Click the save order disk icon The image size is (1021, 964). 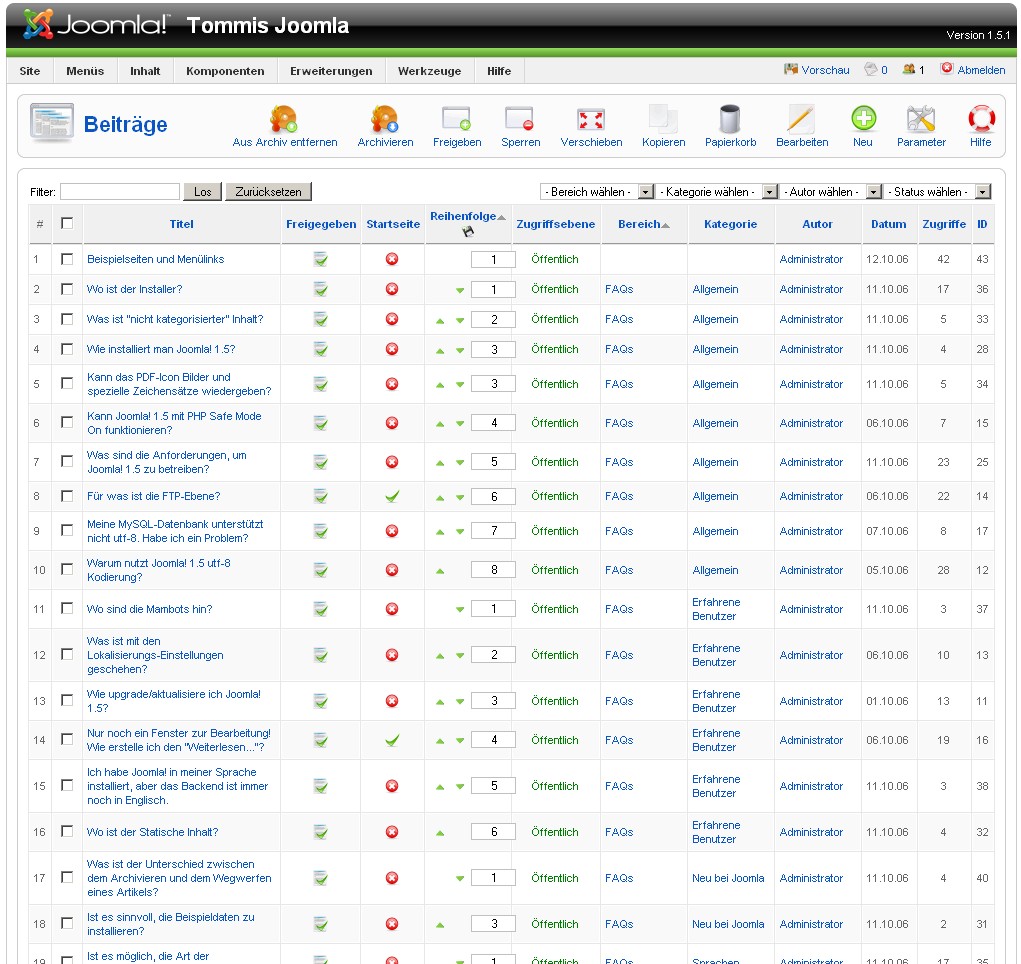(468, 232)
